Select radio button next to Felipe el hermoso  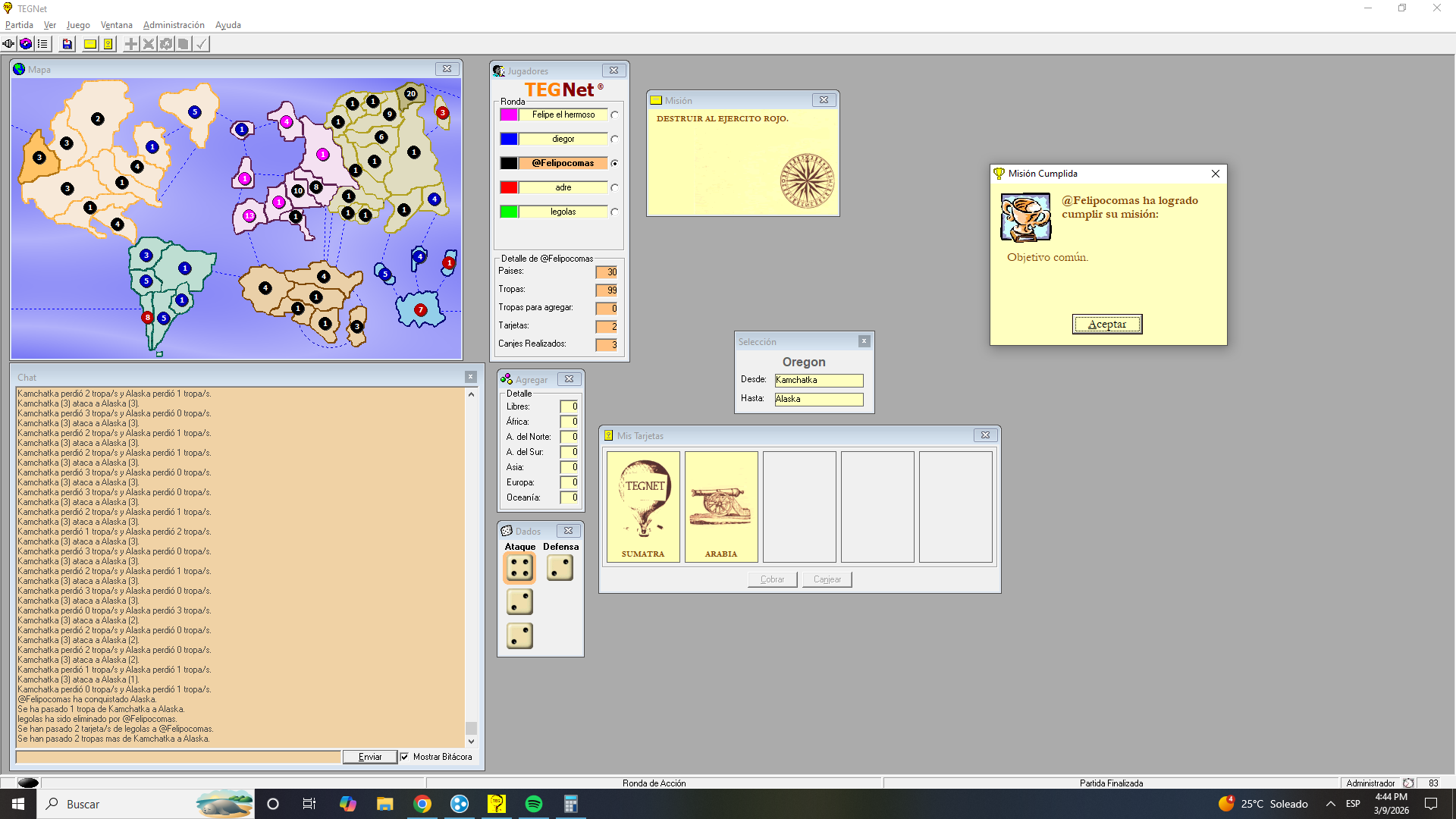(x=614, y=115)
